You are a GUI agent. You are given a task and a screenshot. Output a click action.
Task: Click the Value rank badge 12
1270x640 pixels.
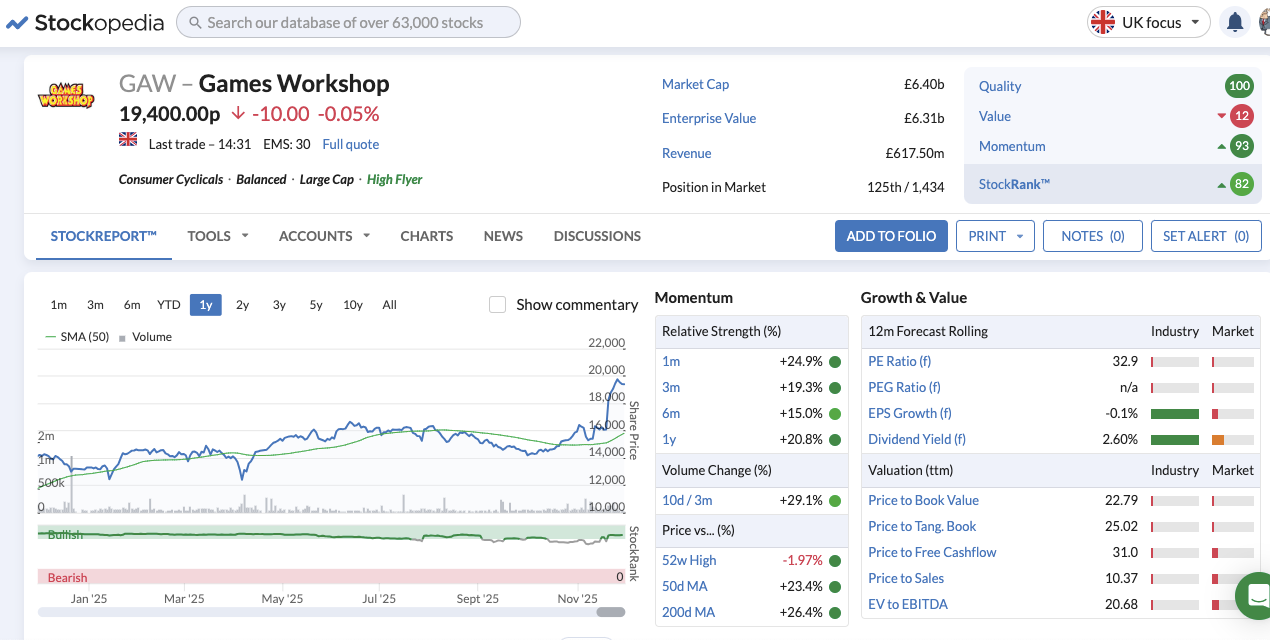[1242, 116]
